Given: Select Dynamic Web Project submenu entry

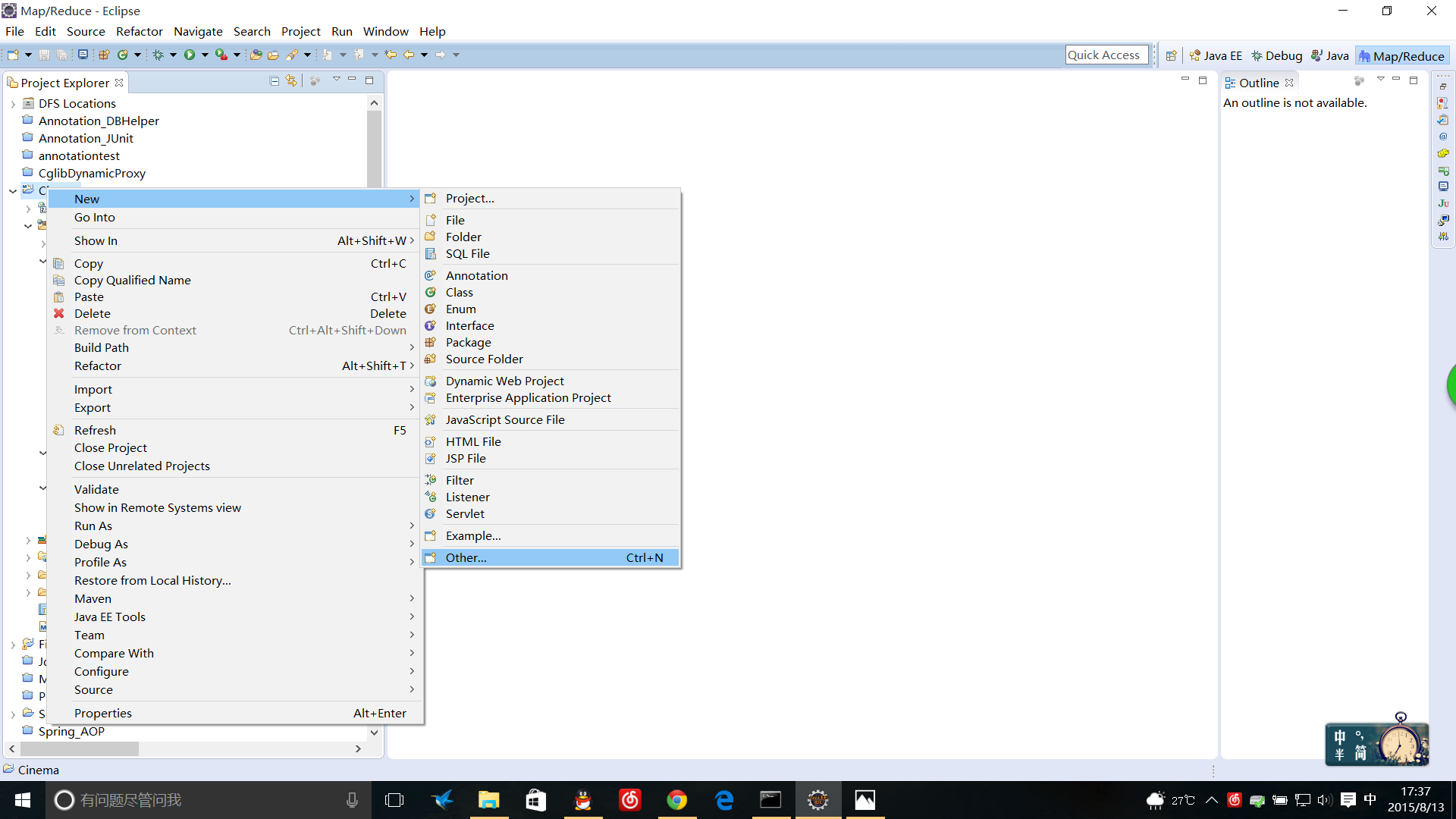Looking at the screenshot, I should pos(504,381).
